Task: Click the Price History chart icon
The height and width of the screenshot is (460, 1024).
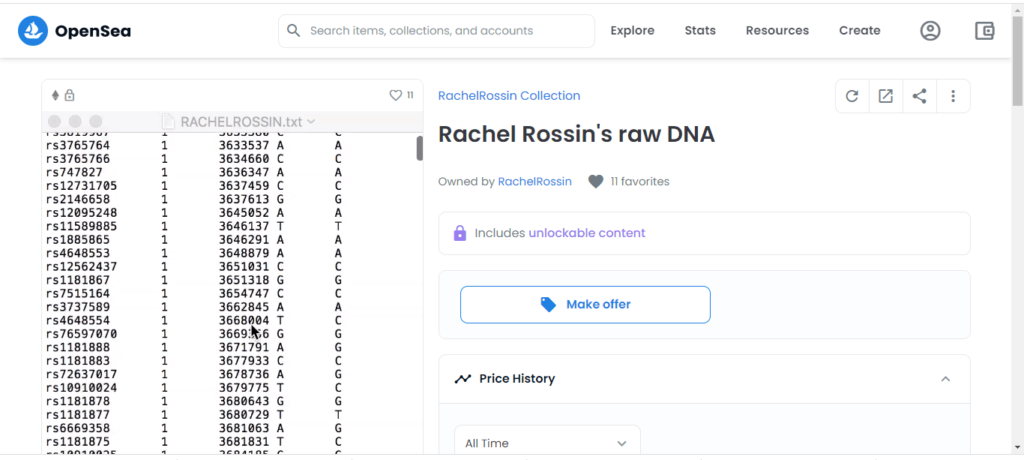Action: pos(463,378)
